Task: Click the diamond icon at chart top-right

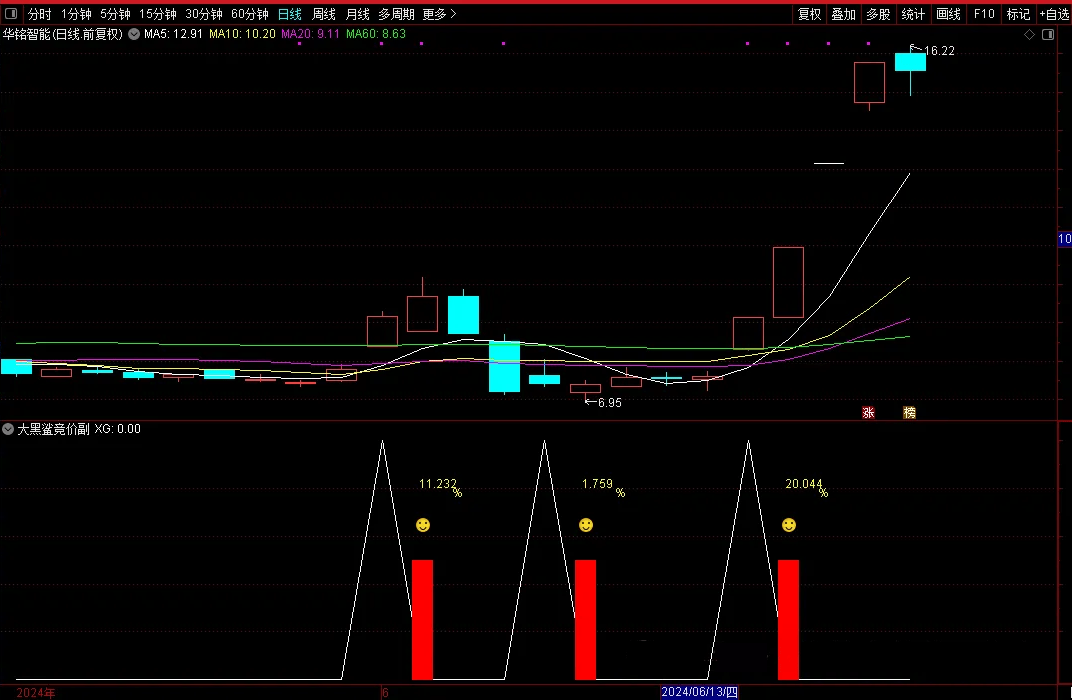Action: [1029, 35]
